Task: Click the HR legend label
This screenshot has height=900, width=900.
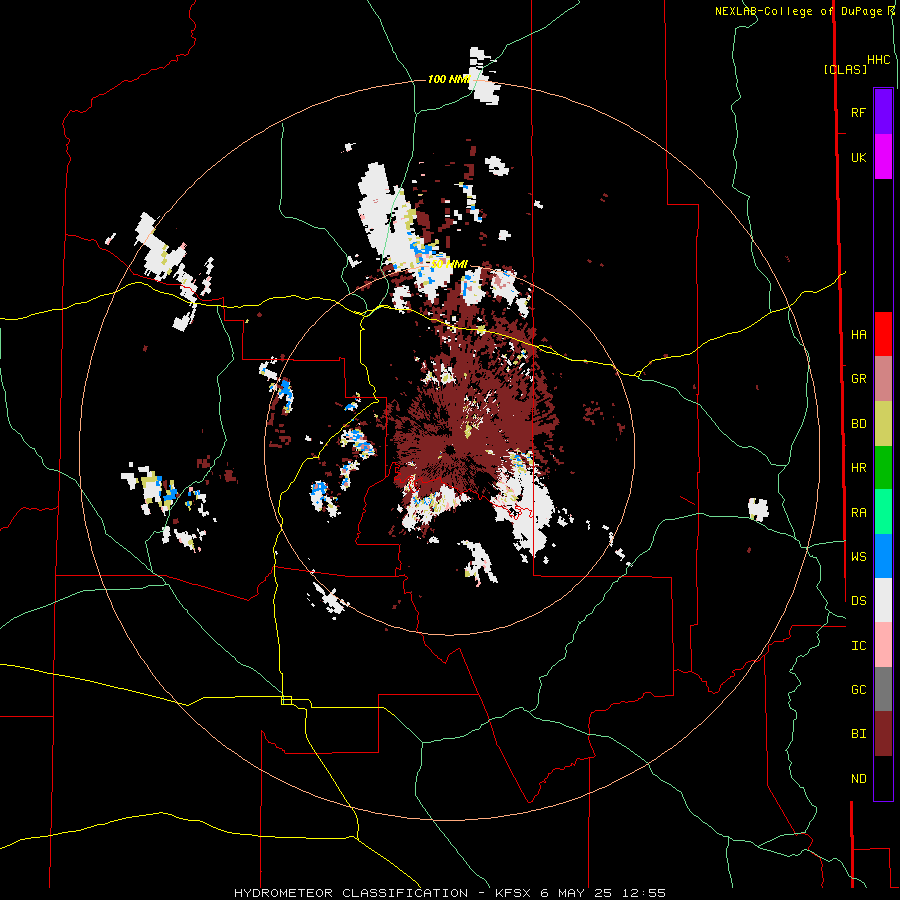Action: coord(858,468)
